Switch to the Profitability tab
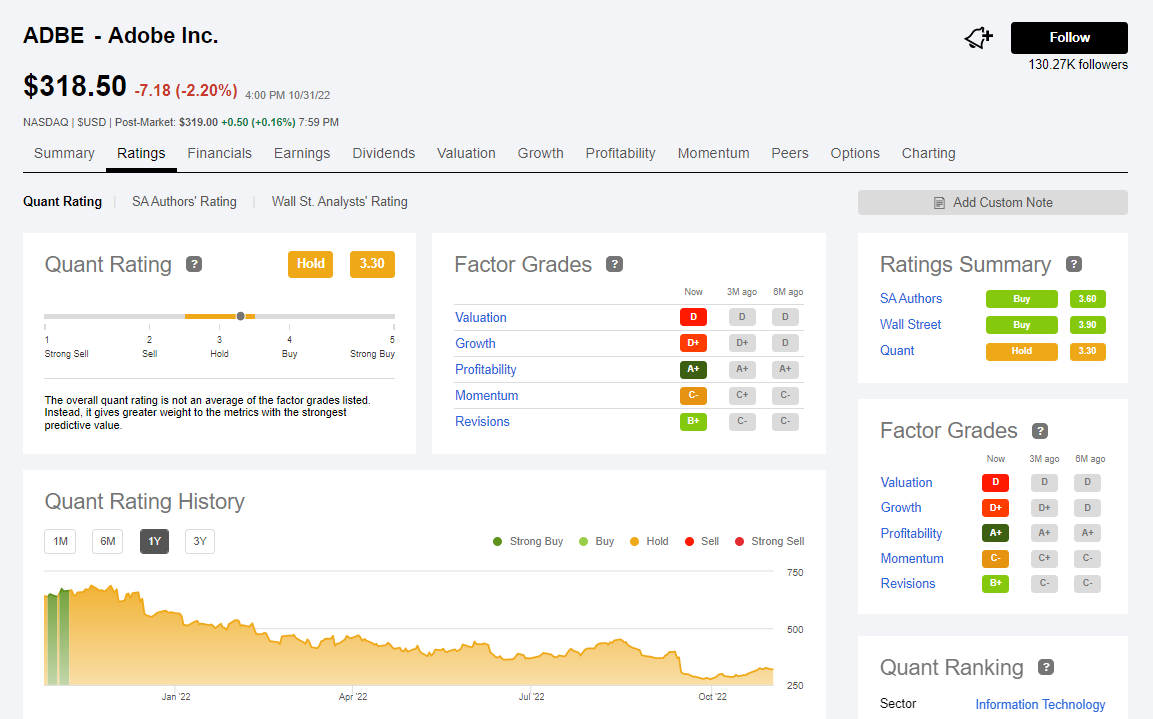This screenshot has width=1153, height=719. tap(620, 153)
